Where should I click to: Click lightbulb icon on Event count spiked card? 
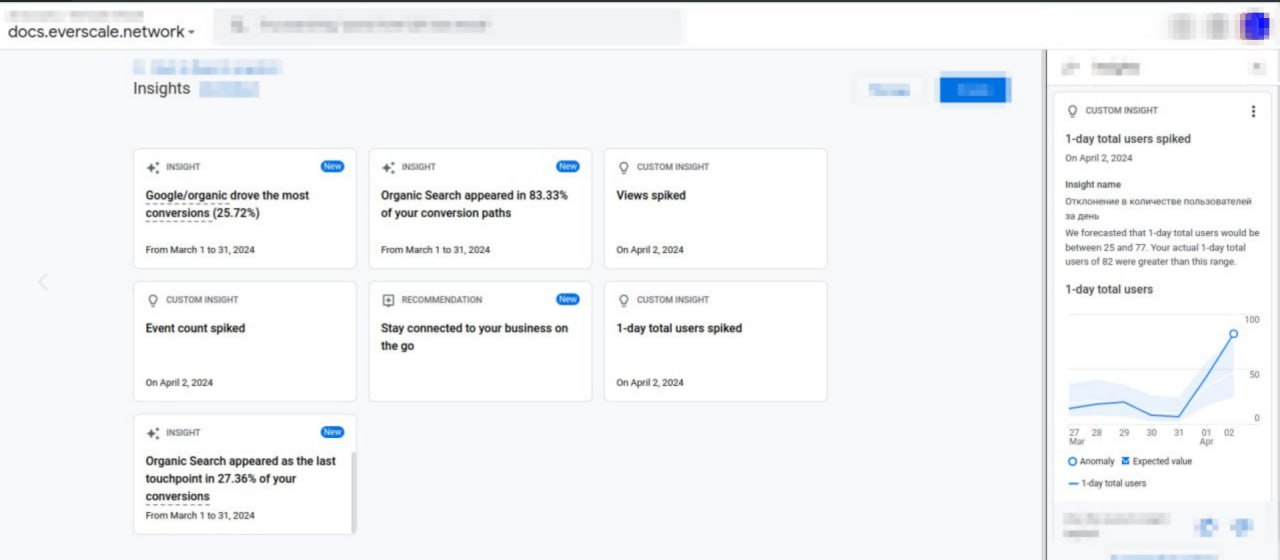(x=152, y=300)
